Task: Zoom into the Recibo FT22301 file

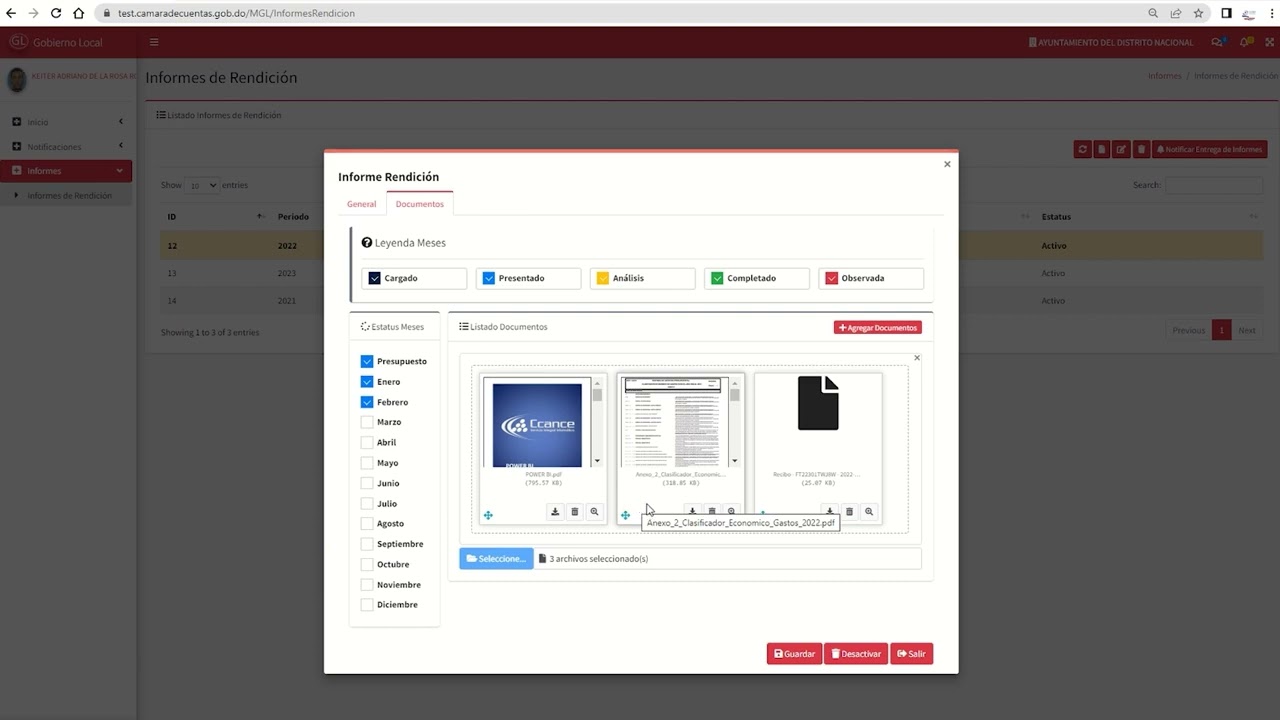Action: 869,512
